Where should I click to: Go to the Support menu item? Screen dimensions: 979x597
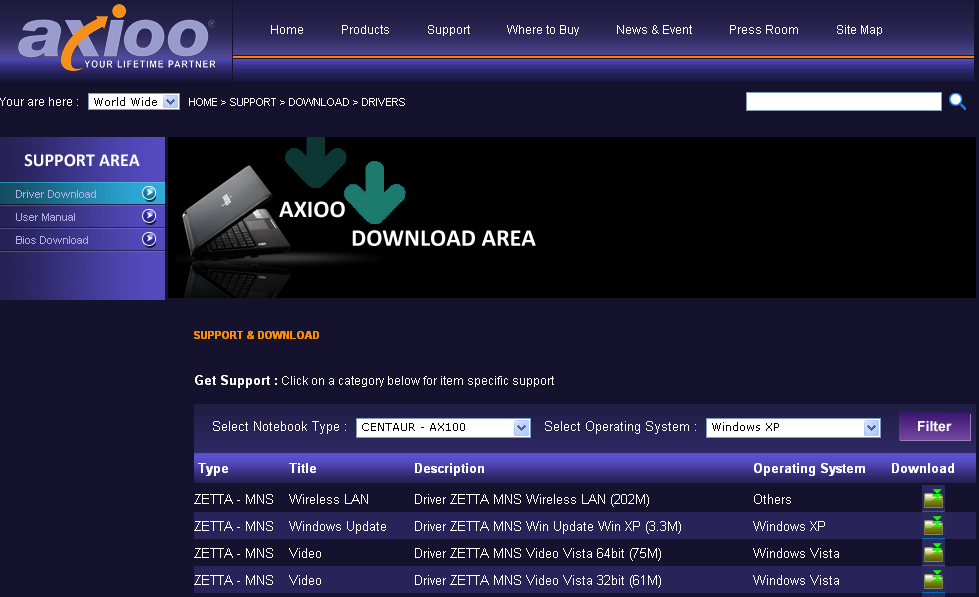coord(448,30)
